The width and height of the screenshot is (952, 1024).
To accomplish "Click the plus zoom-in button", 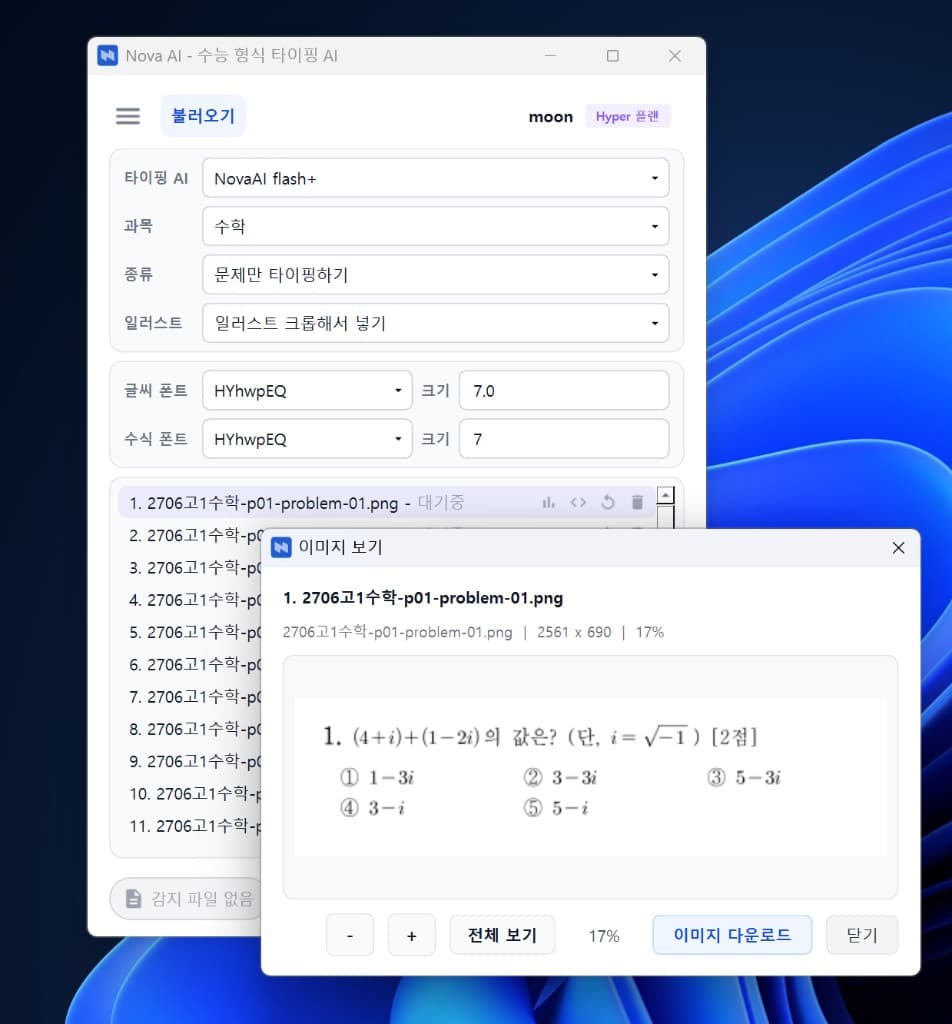I will tap(411, 935).
